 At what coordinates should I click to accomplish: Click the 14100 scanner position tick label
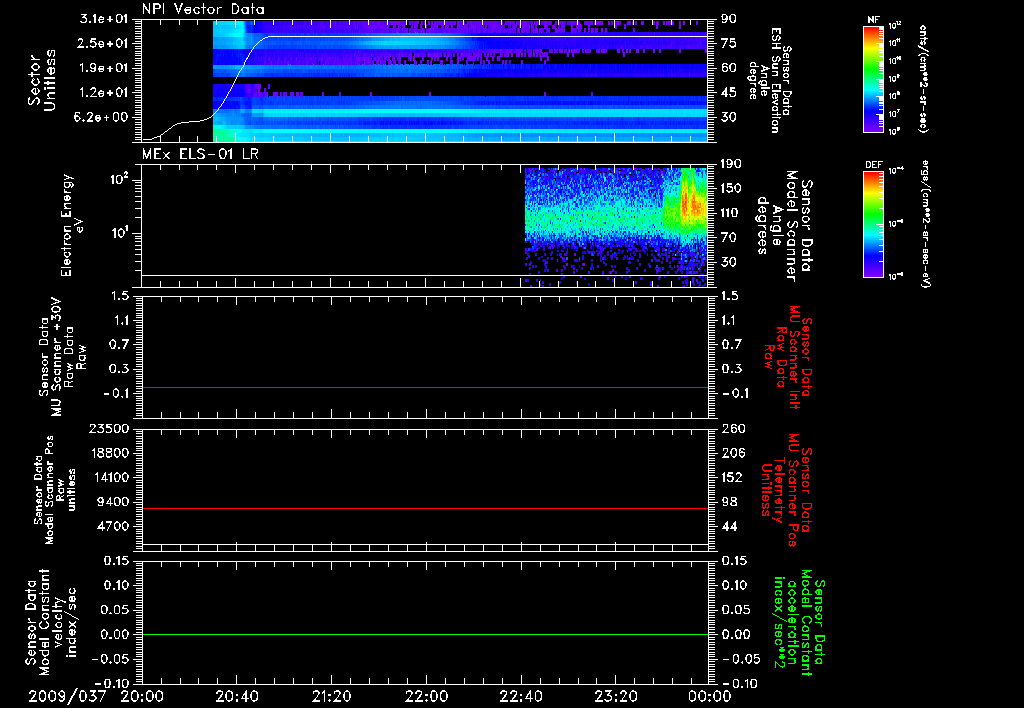click(108, 477)
